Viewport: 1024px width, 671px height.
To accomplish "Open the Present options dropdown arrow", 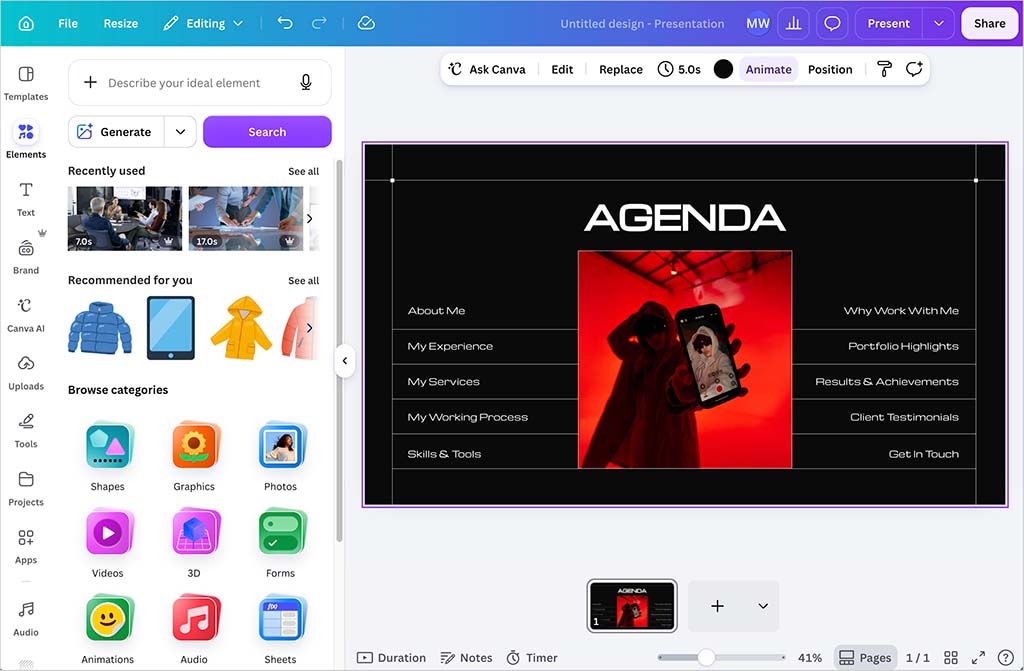I will (x=938, y=24).
